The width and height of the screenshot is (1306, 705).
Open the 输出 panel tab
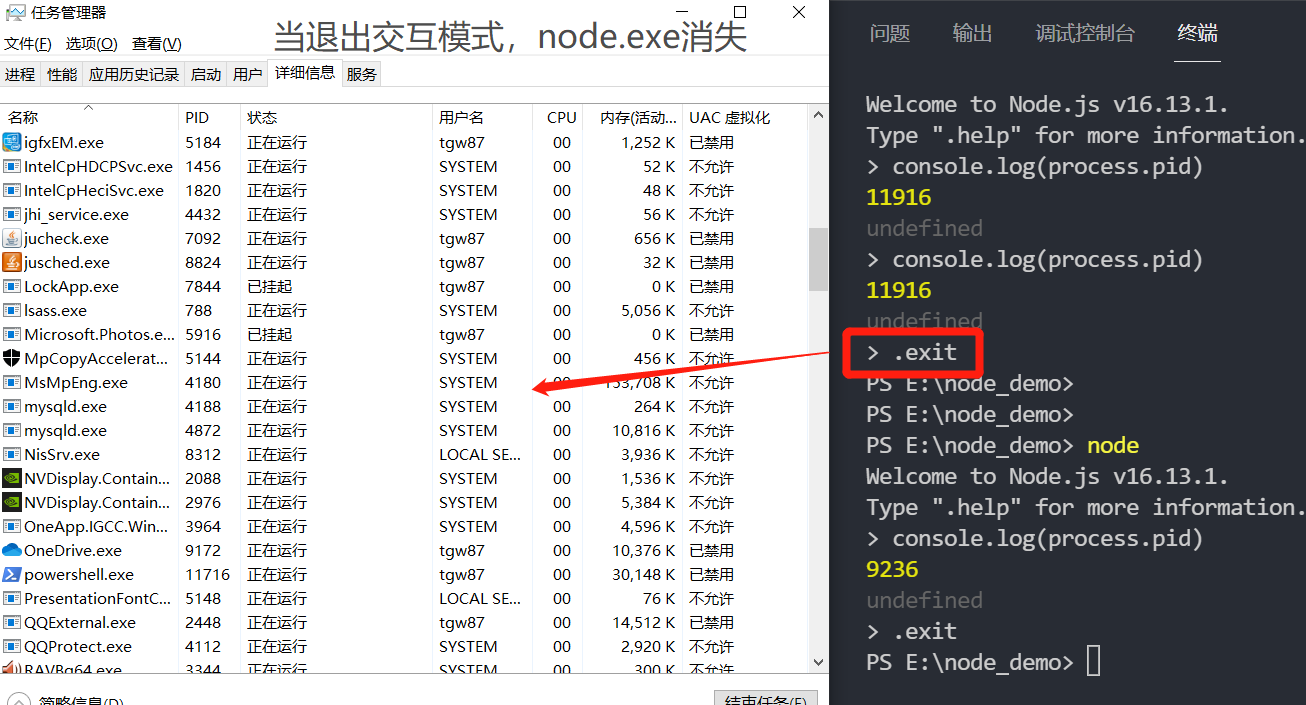point(972,33)
